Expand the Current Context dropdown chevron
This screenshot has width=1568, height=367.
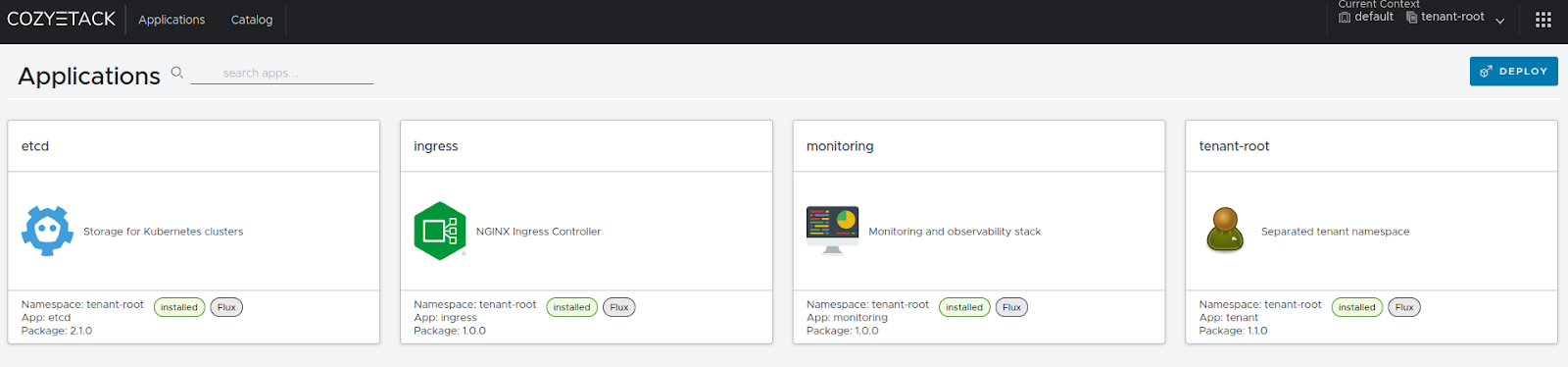coord(1499,21)
